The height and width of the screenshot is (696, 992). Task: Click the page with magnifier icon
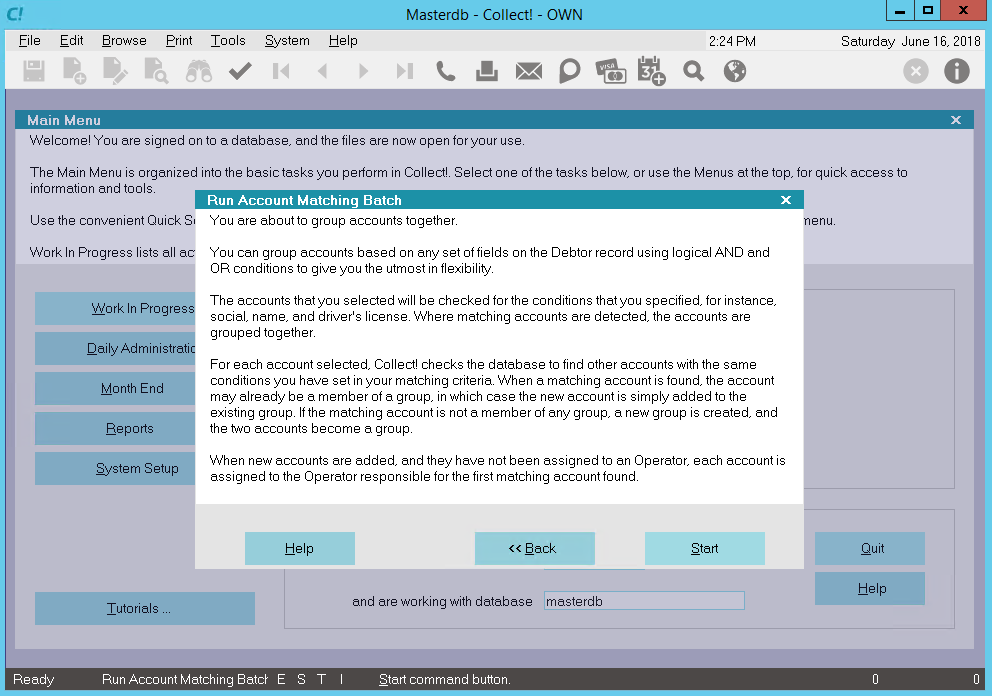(156, 71)
